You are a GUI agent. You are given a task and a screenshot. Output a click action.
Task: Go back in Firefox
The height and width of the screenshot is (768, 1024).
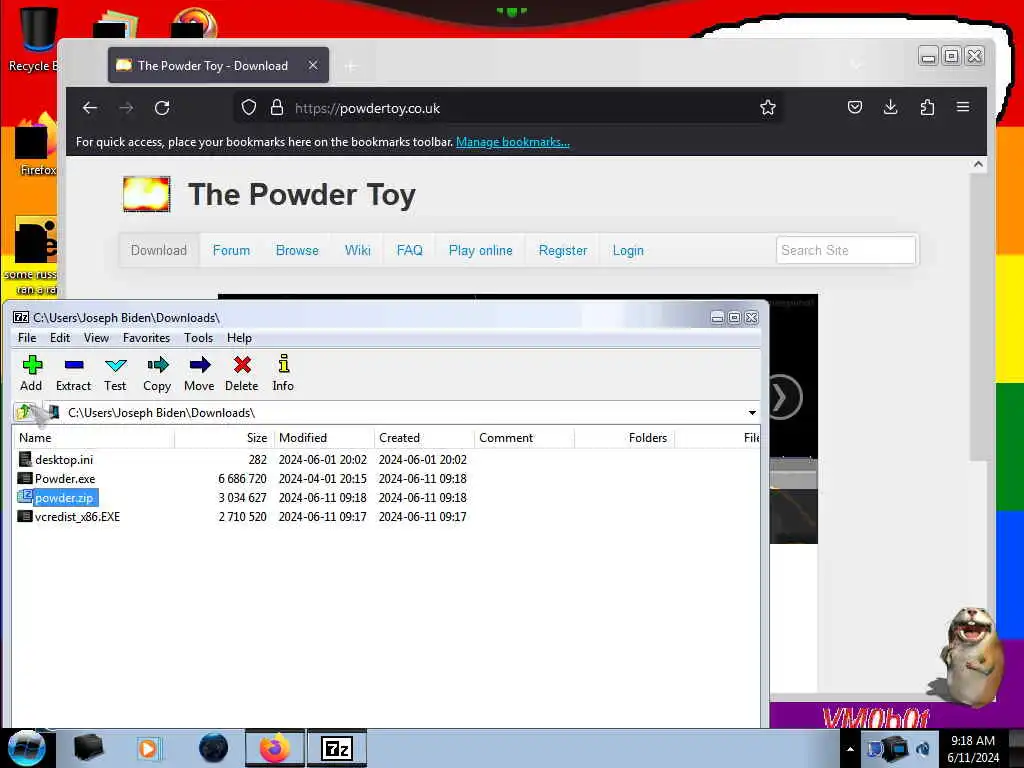[90, 108]
